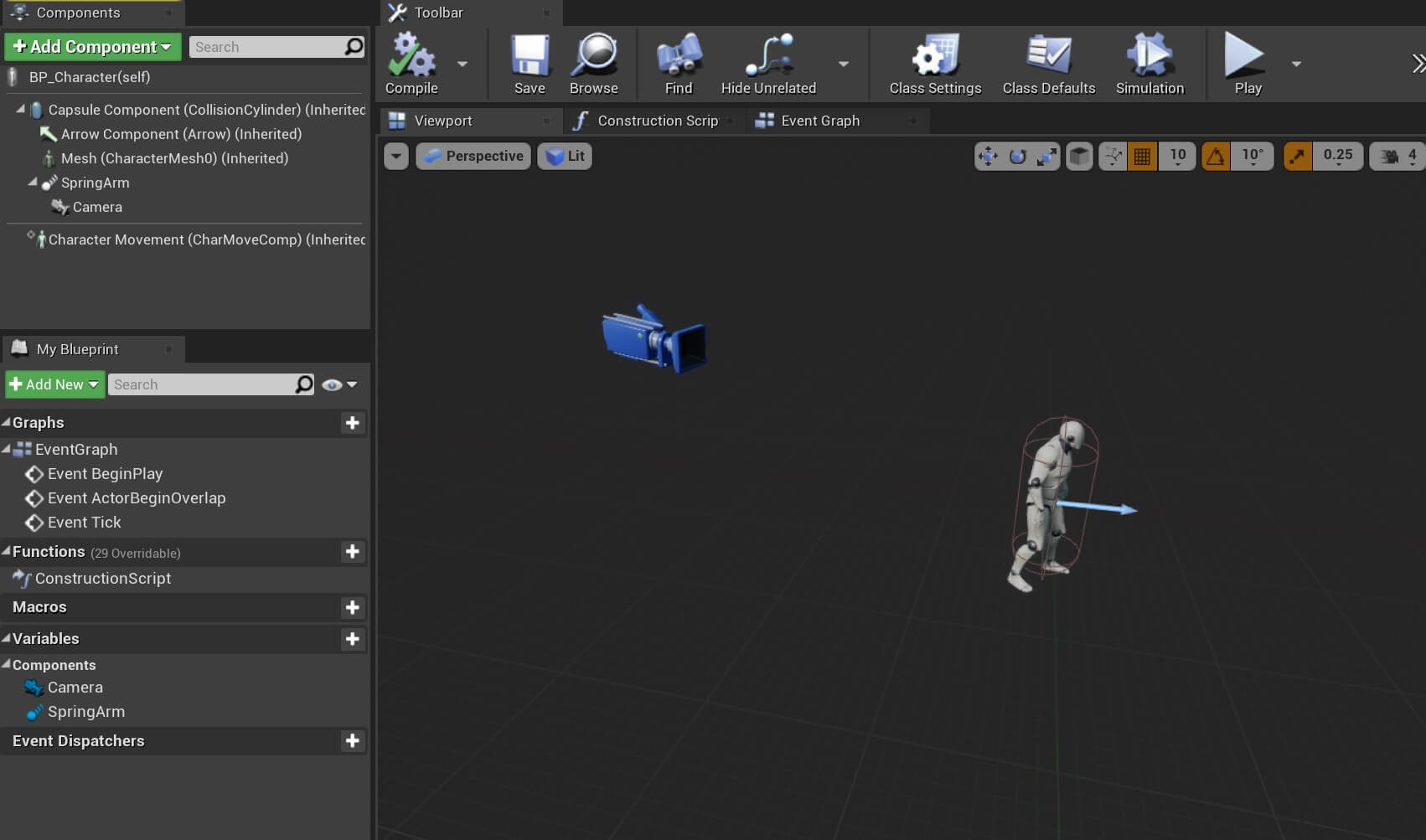
Task: Select Camera variable in Components
Action: tap(75, 688)
